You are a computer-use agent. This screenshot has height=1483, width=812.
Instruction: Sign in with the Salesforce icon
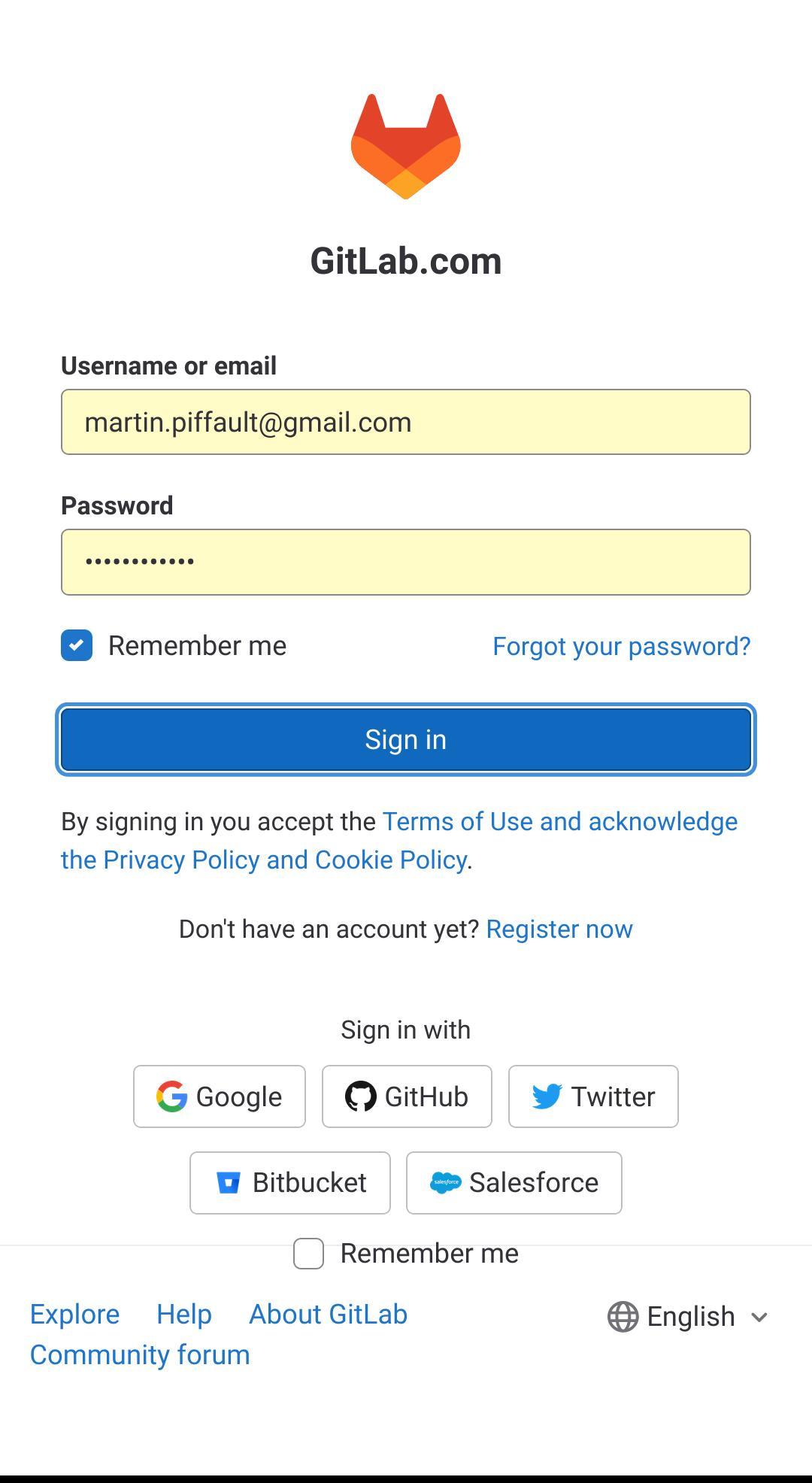pyautogui.click(x=448, y=1182)
